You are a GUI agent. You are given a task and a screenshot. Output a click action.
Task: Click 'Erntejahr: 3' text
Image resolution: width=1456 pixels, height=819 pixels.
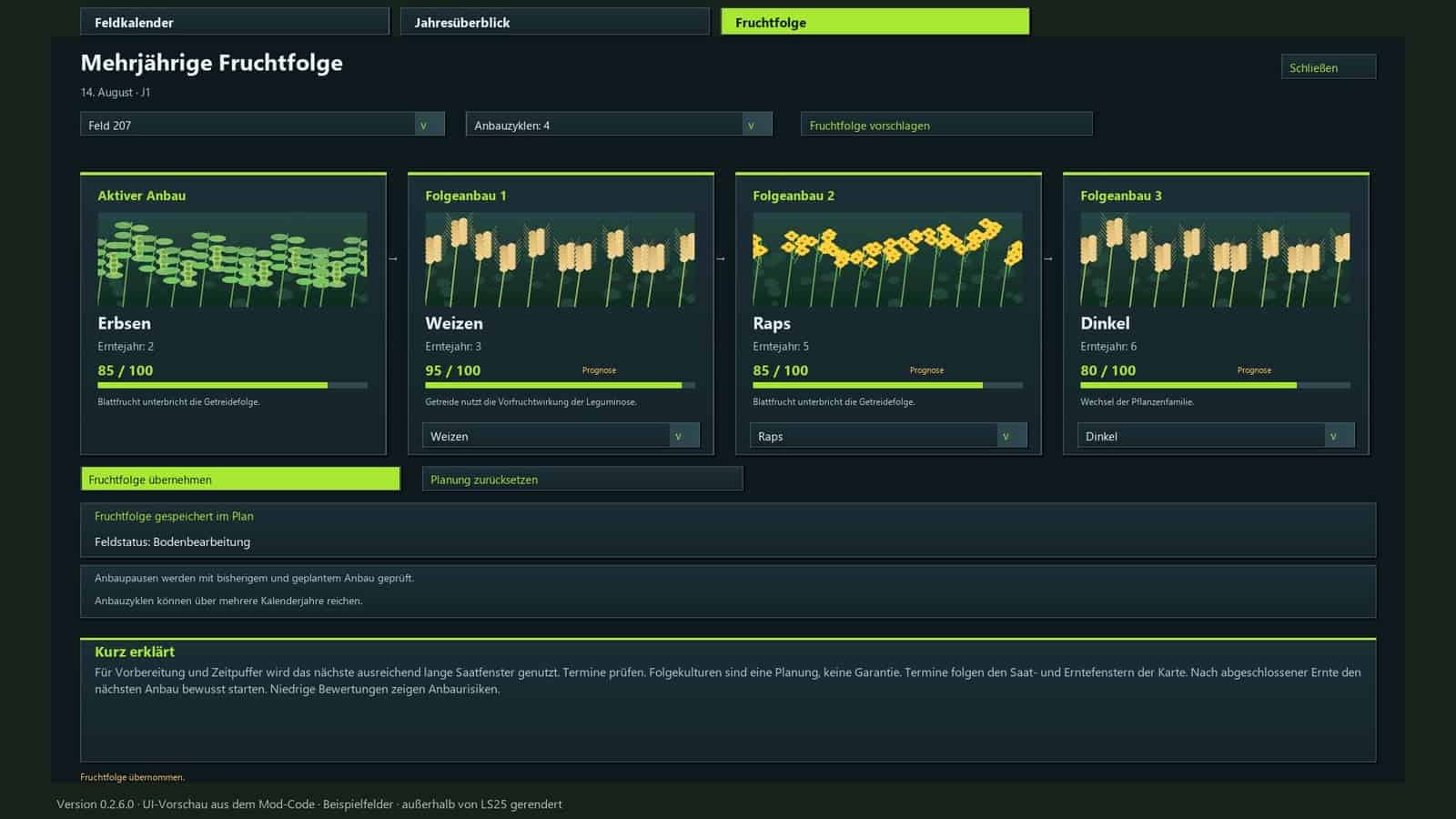click(453, 347)
